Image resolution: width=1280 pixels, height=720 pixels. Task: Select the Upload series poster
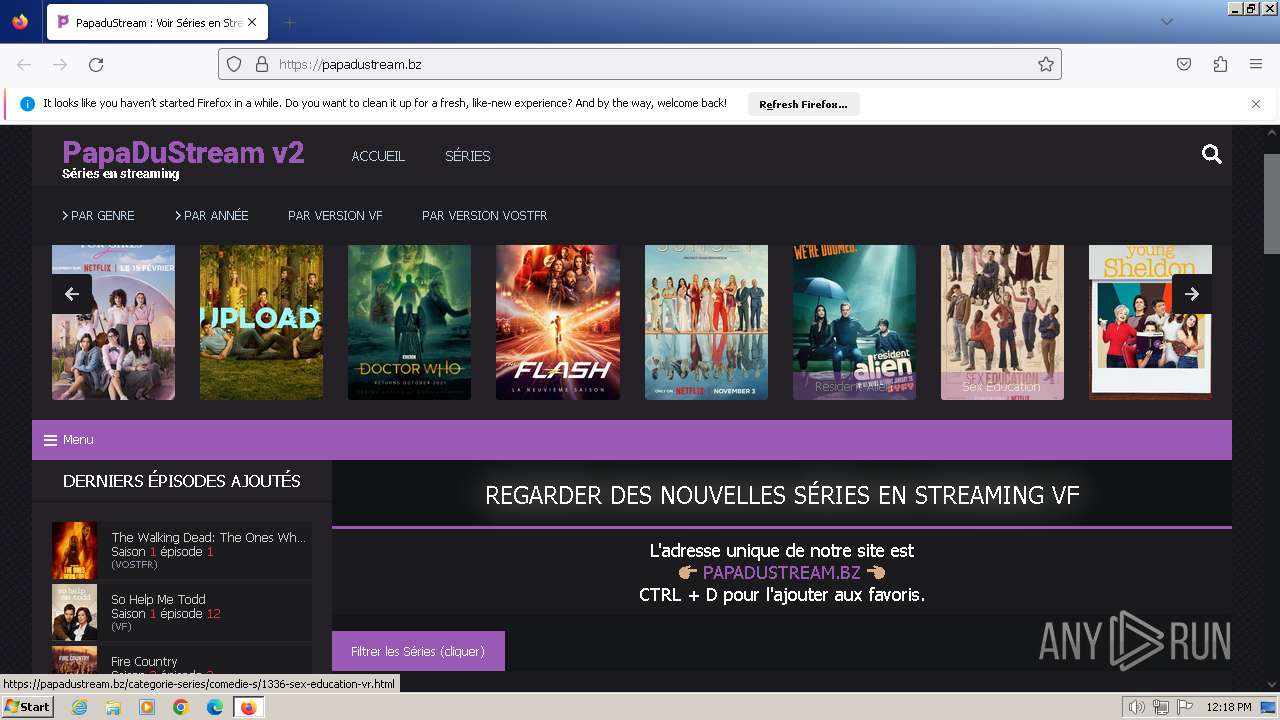(261, 322)
